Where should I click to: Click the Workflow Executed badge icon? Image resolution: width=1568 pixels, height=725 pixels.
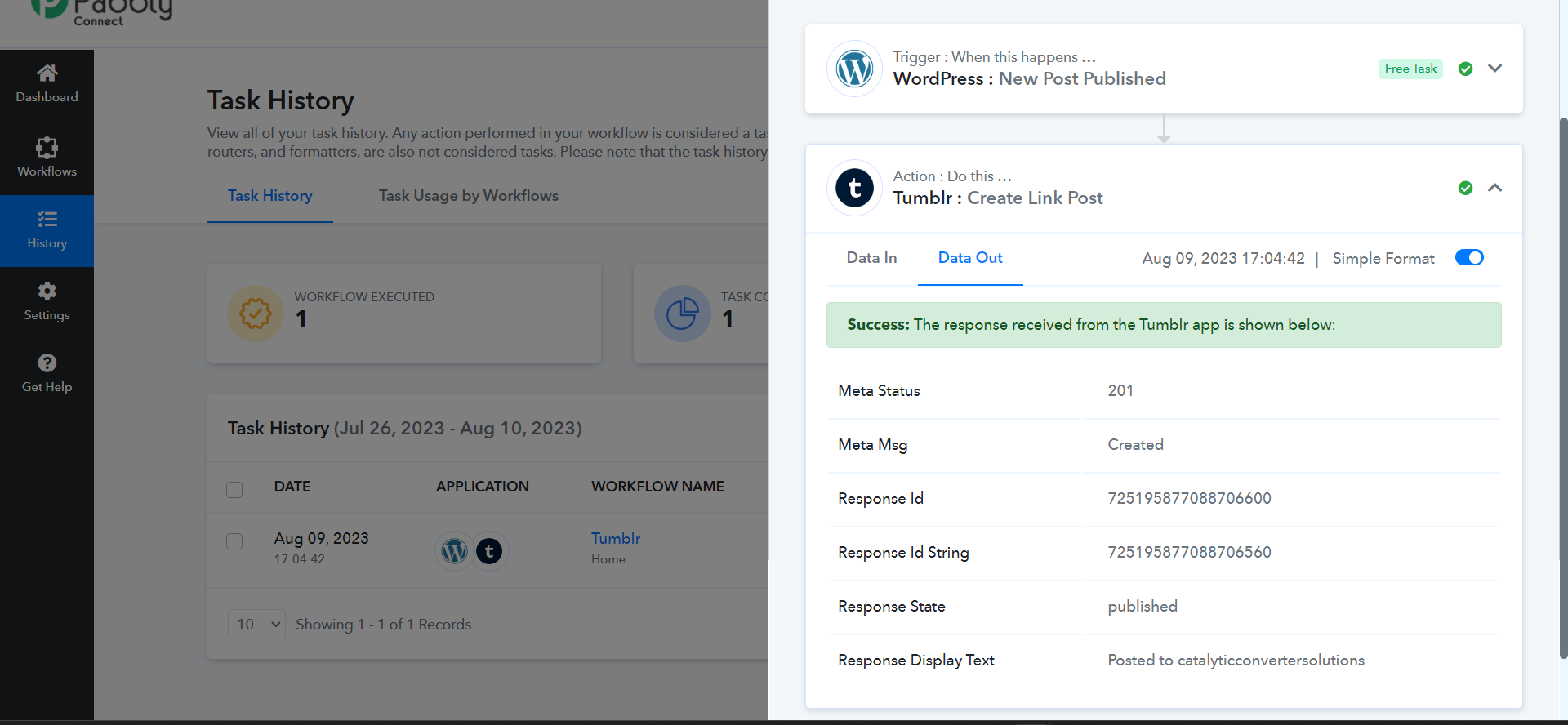255,314
